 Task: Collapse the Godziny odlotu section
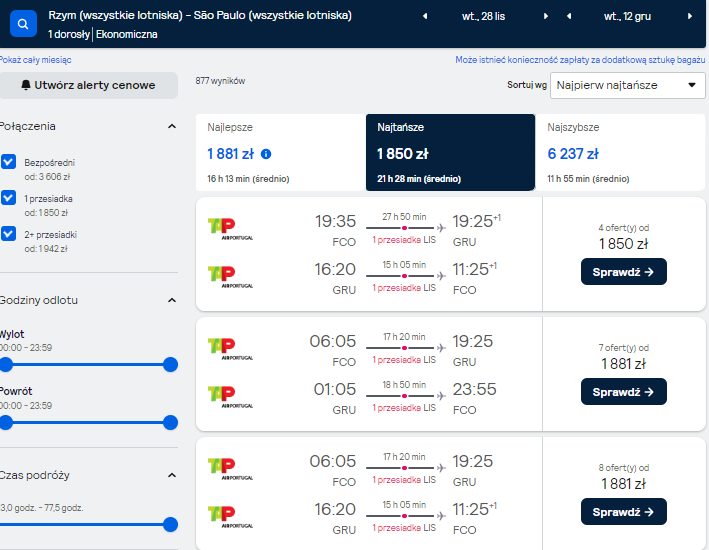click(x=172, y=300)
